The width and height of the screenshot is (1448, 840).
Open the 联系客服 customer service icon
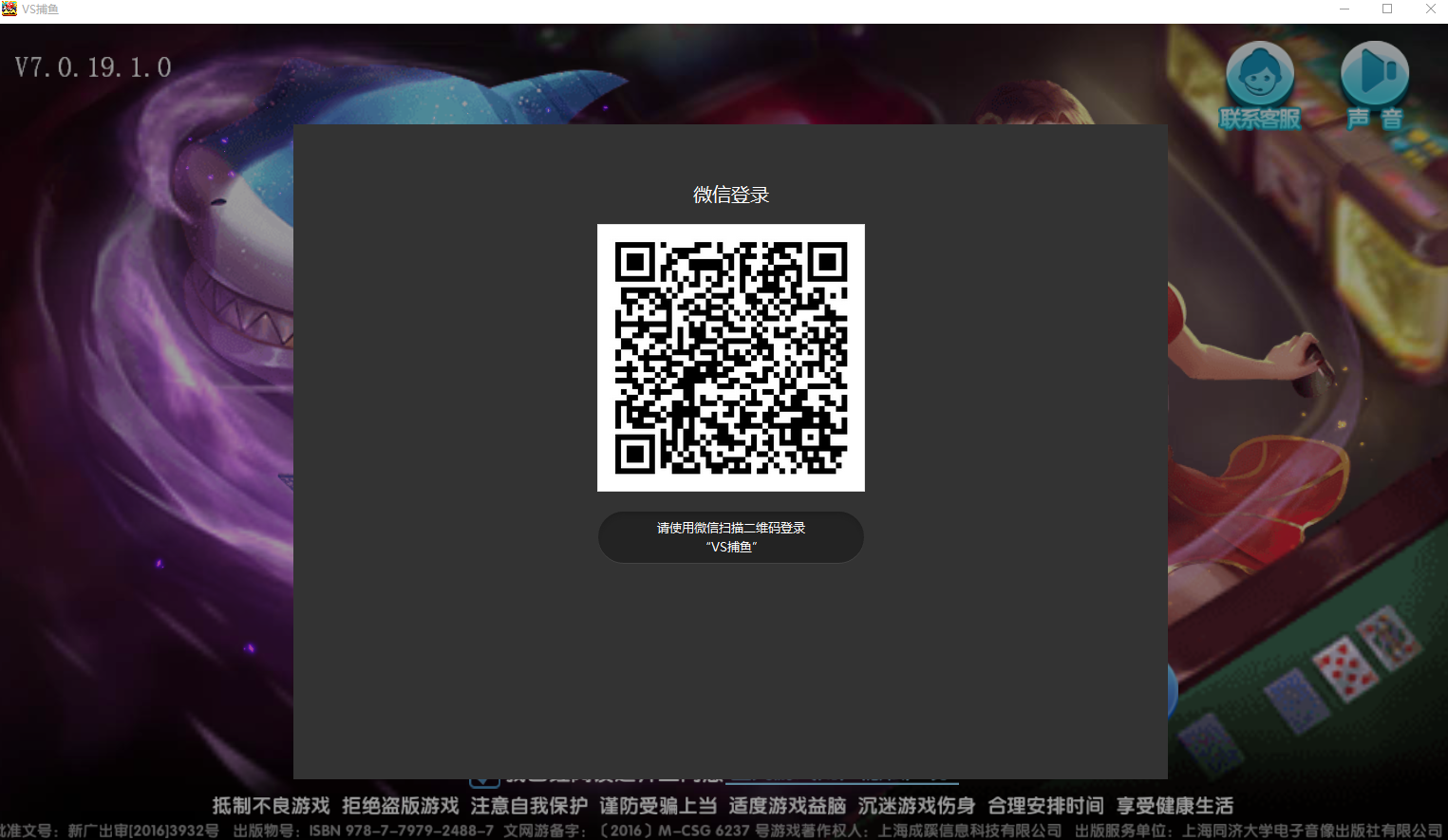tap(1260, 85)
